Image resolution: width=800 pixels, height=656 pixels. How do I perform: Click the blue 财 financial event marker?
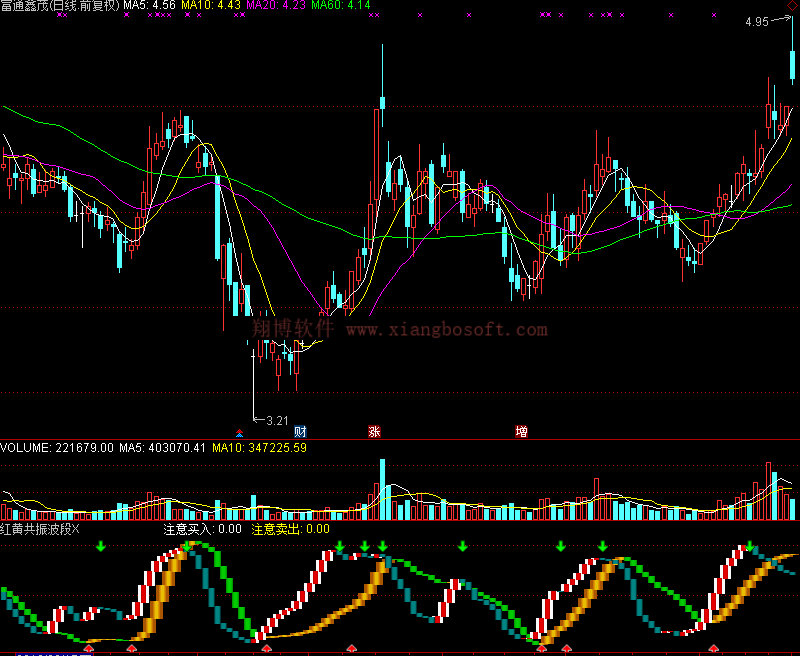[299, 432]
